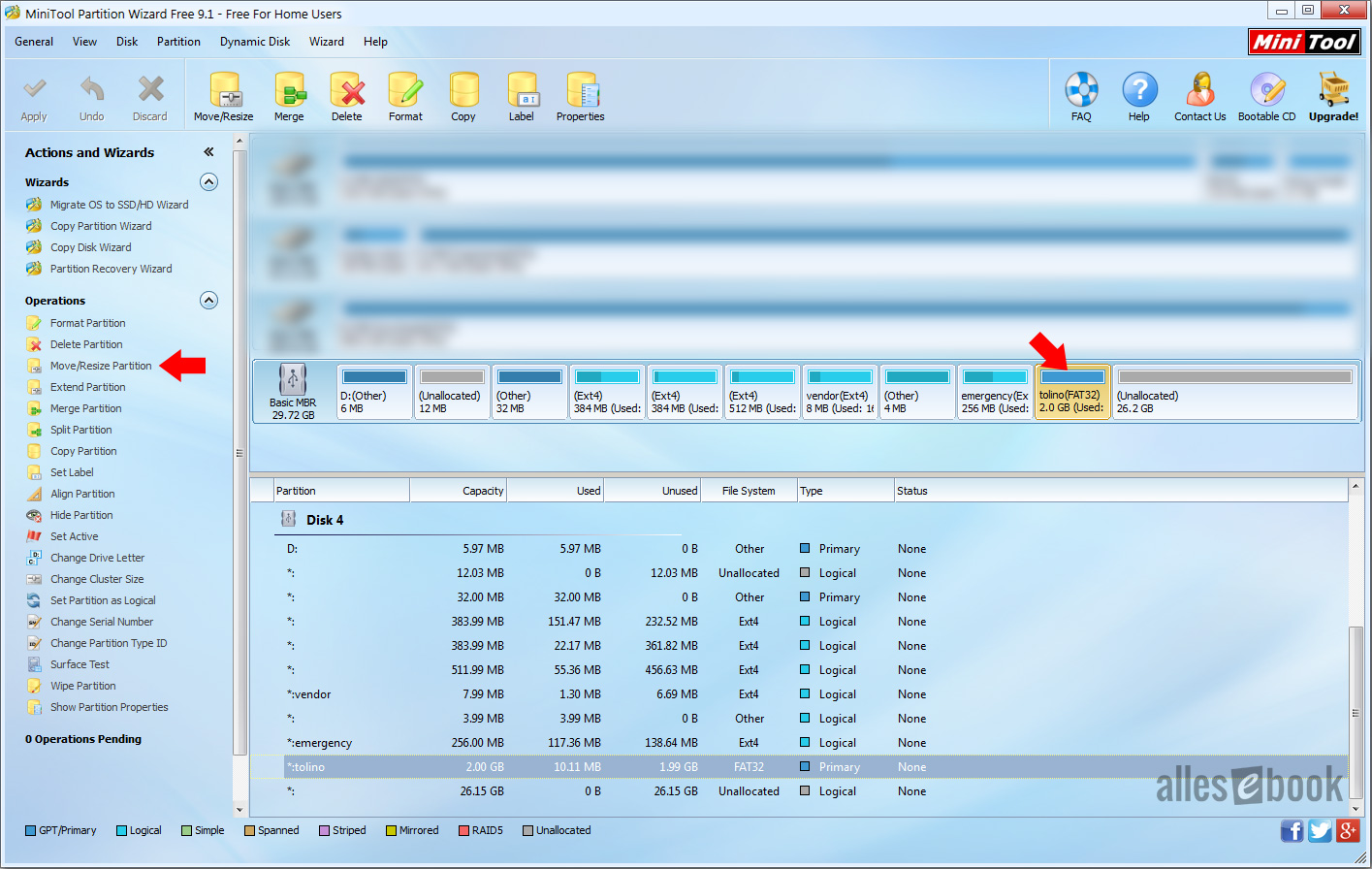Start the Copy Disk Wizard
This screenshot has width=1372, height=869.
coord(91,247)
